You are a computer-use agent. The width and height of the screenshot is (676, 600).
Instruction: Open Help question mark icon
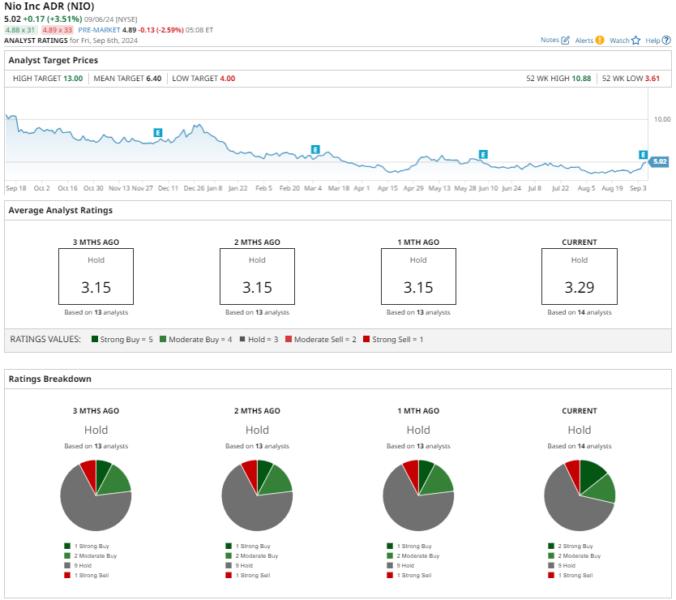(665, 40)
